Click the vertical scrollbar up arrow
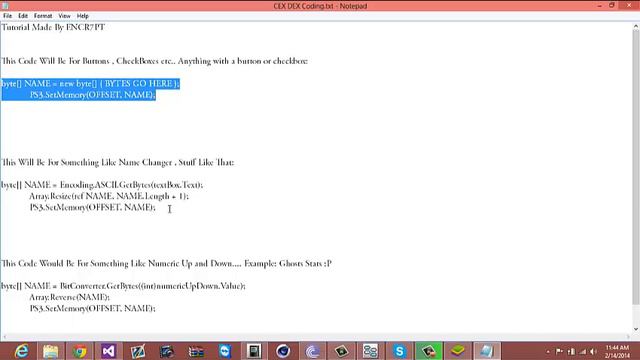This screenshot has height=360, width=640. (636, 26)
